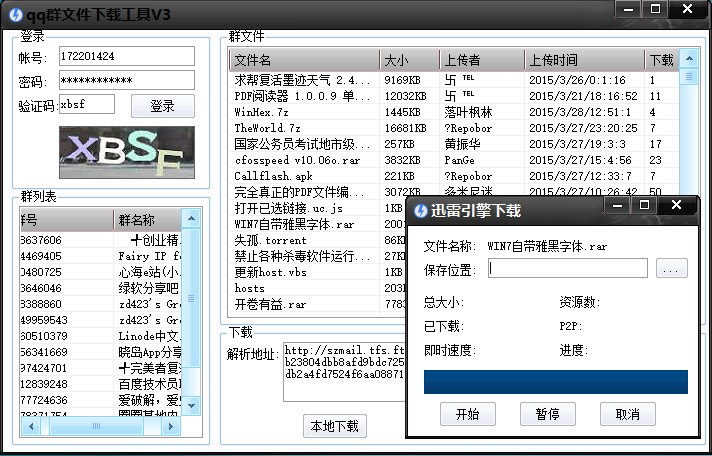Screen dimensions: 712x456
Task: Maximize the qq群文件下载工具 main window
Action: pos(655,9)
